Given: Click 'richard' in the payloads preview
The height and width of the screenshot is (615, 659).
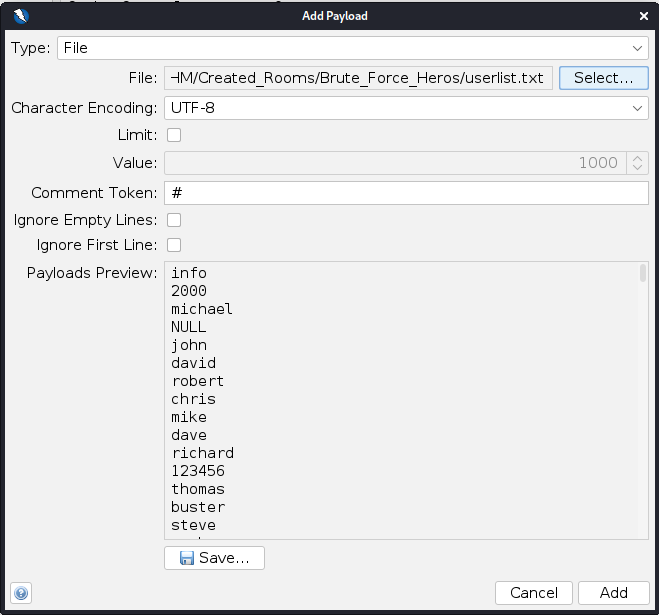Looking at the screenshot, I should 202,453.
